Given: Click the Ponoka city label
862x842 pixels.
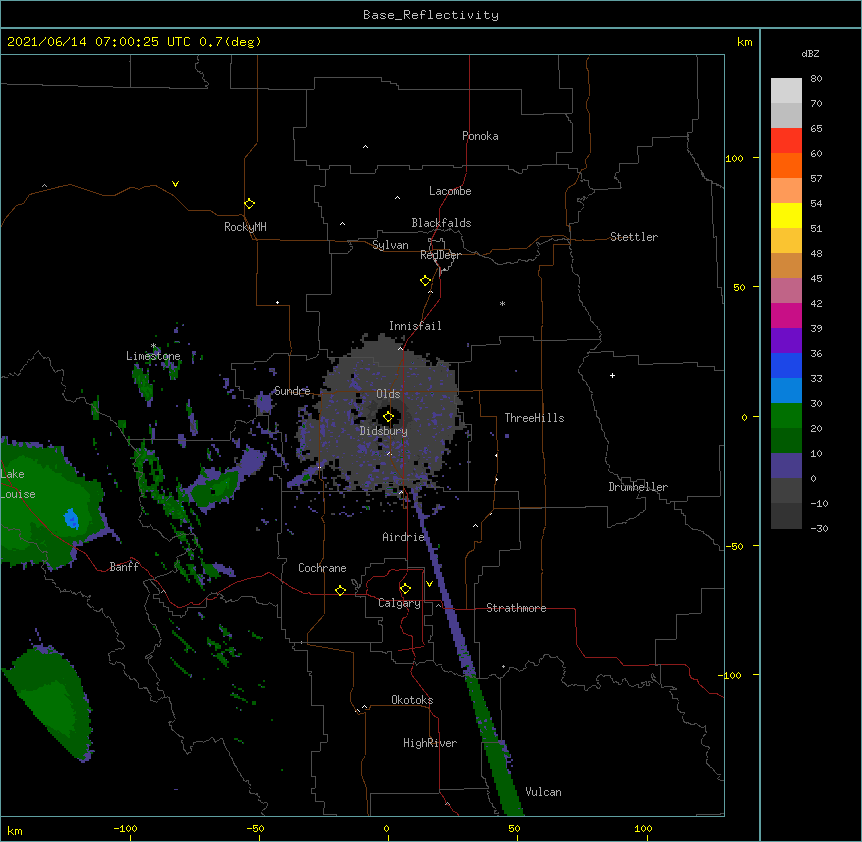Looking at the screenshot, I should click(x=480, y=136).
